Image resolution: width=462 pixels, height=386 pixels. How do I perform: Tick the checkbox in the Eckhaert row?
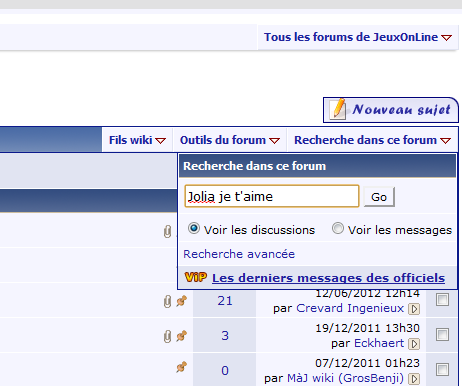tap(442, 335)
